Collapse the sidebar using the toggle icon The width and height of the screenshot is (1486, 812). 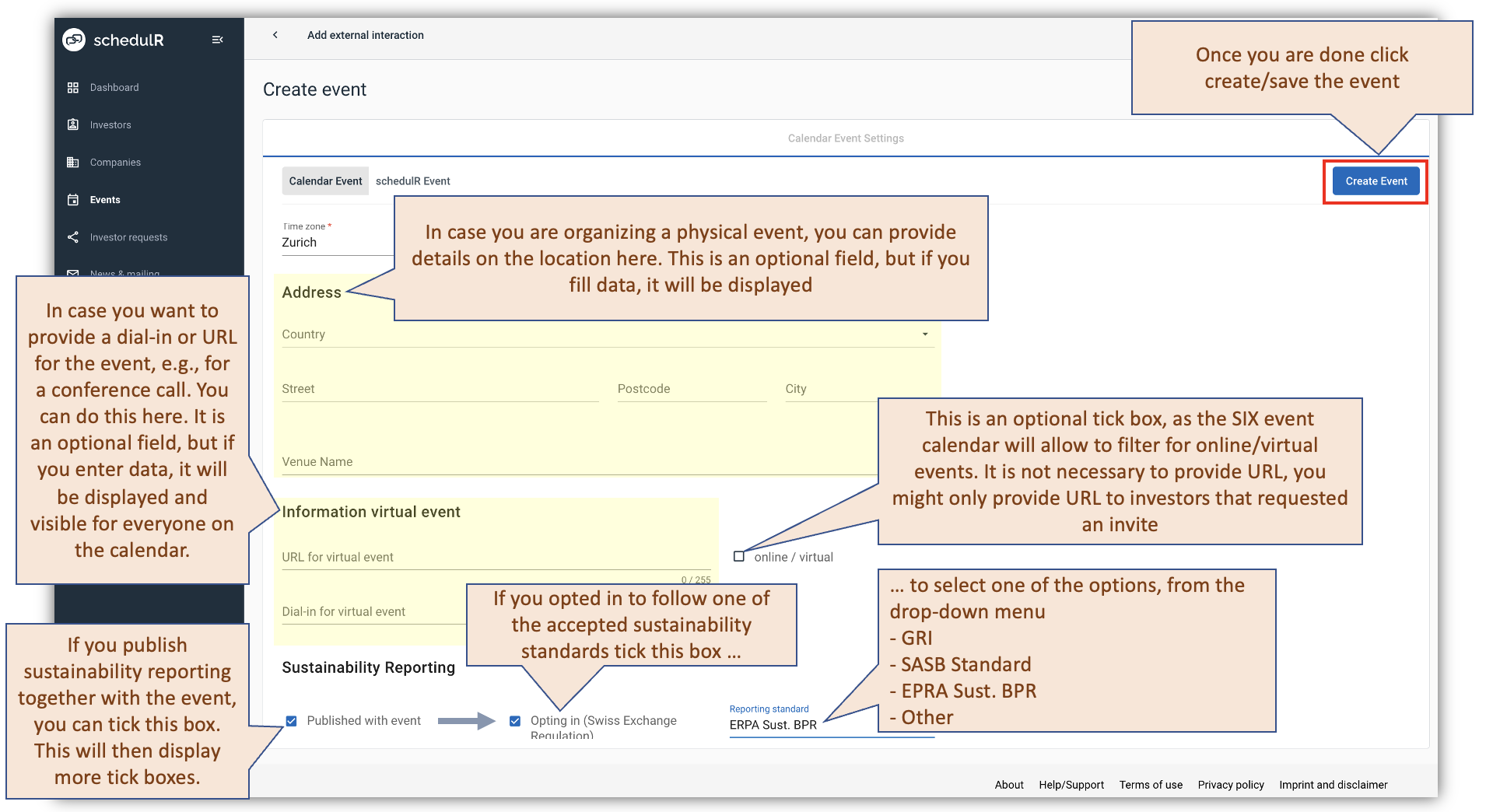(218, 39)
